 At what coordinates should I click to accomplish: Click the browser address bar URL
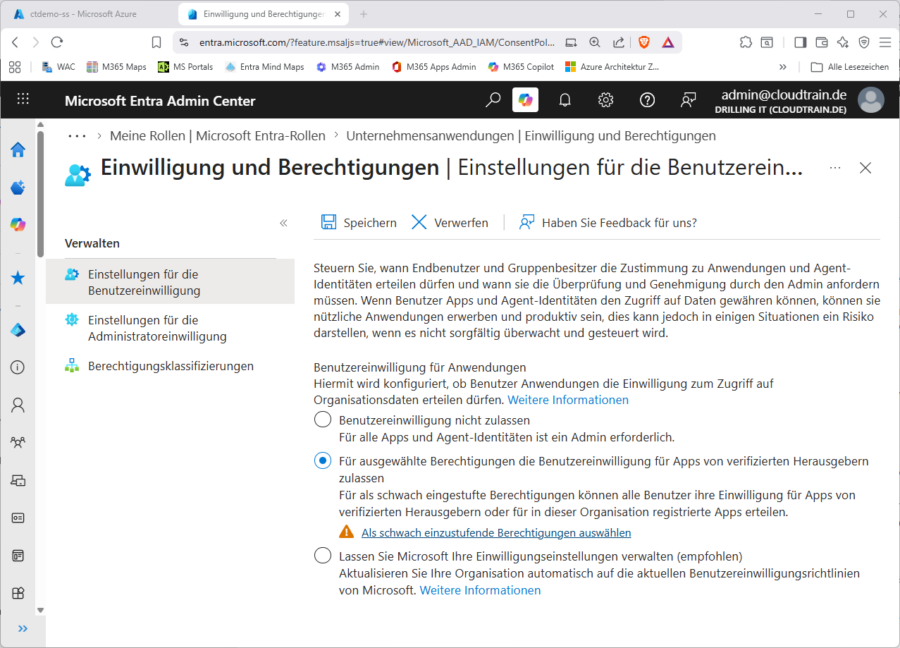(377, 42)
